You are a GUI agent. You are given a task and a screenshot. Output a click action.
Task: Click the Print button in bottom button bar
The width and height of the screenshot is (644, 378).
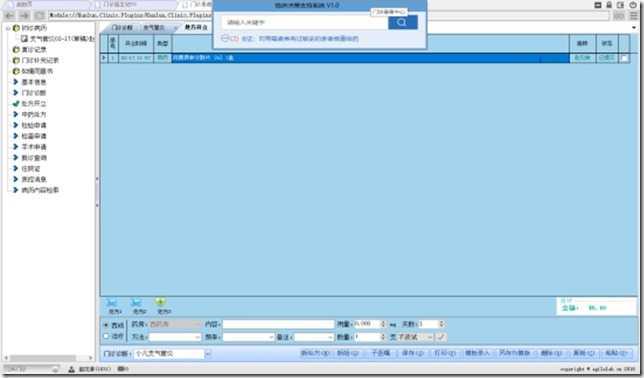[445, 353]
